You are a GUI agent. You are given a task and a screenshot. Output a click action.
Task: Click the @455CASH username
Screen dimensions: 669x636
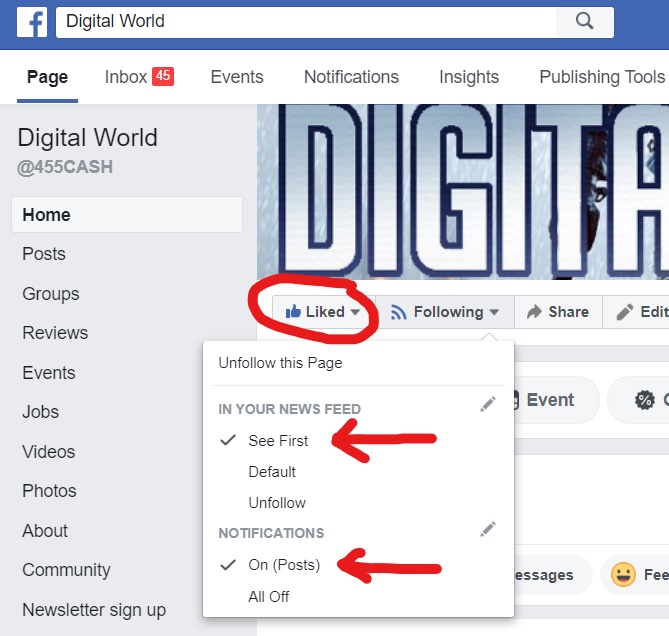click(65, 167)
